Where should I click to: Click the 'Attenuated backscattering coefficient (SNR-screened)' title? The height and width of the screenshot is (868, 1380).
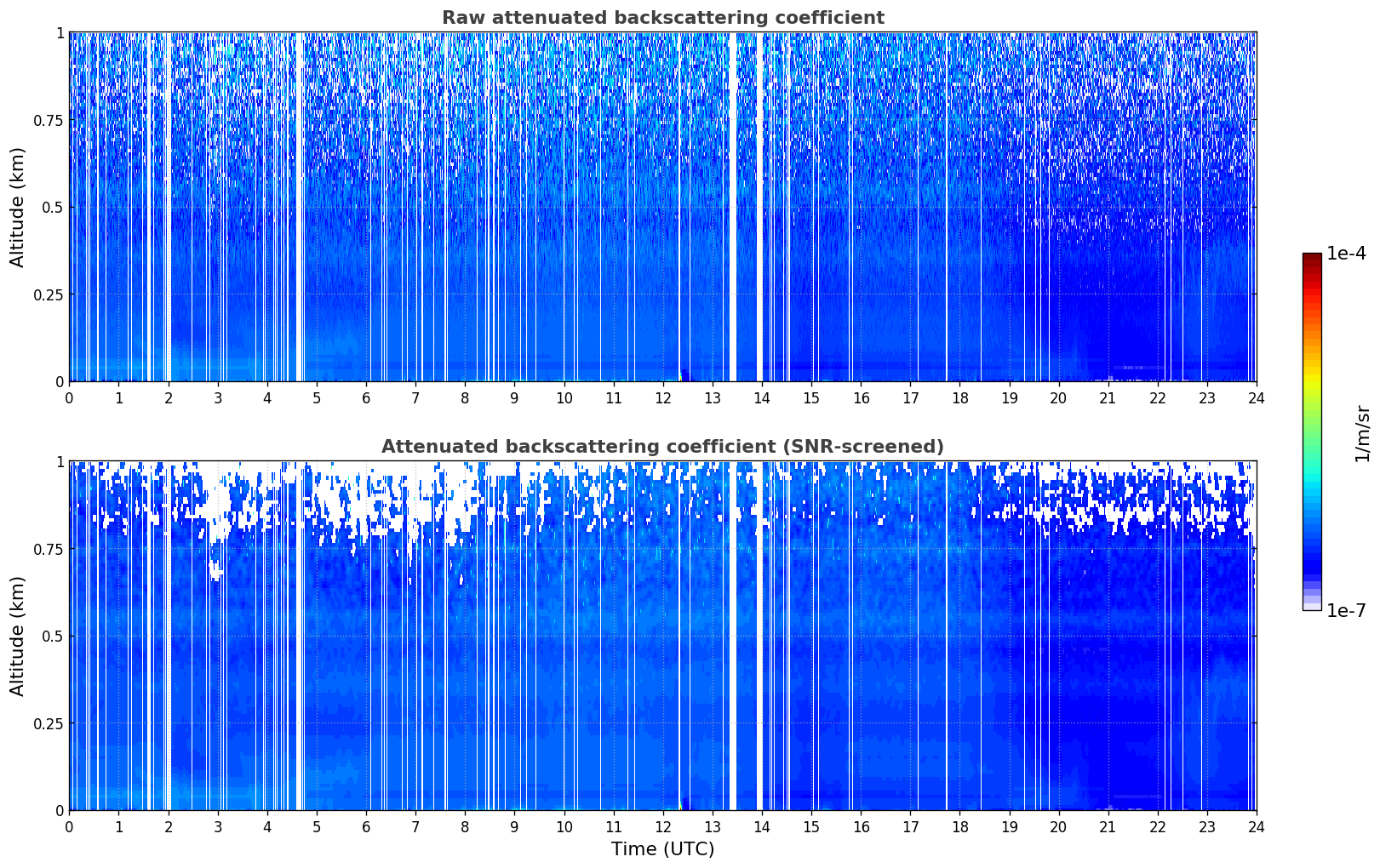(662, 447)
